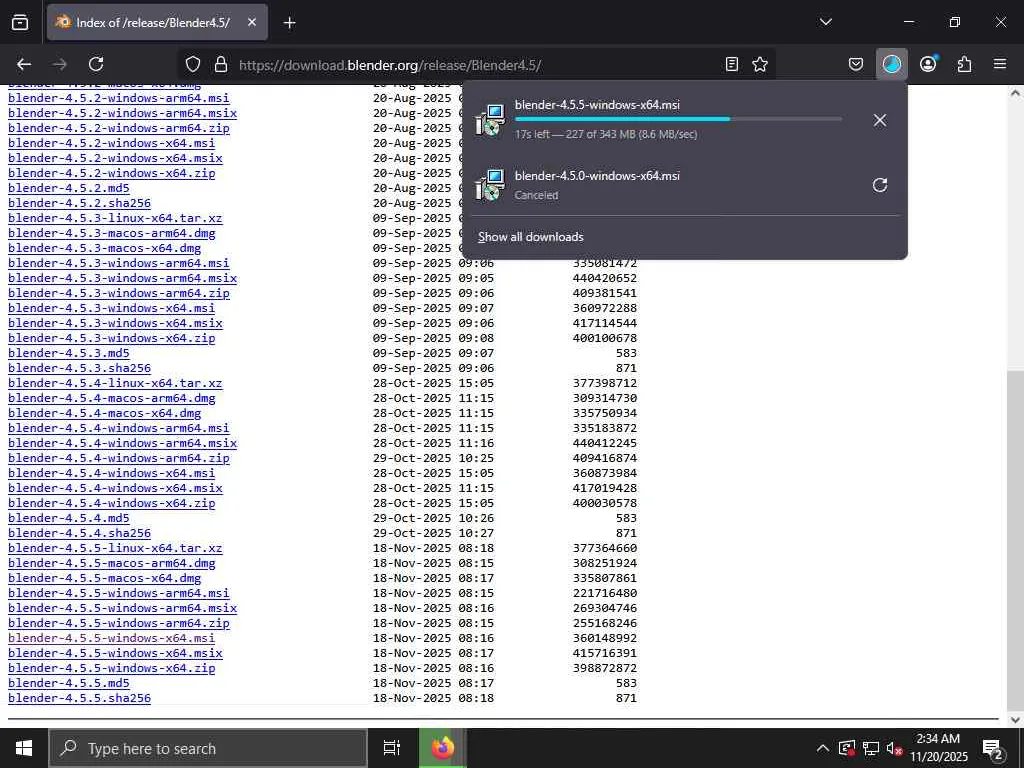Reload the current page
This screenshot has width=1024, height=768.
(x=96, y=64)
